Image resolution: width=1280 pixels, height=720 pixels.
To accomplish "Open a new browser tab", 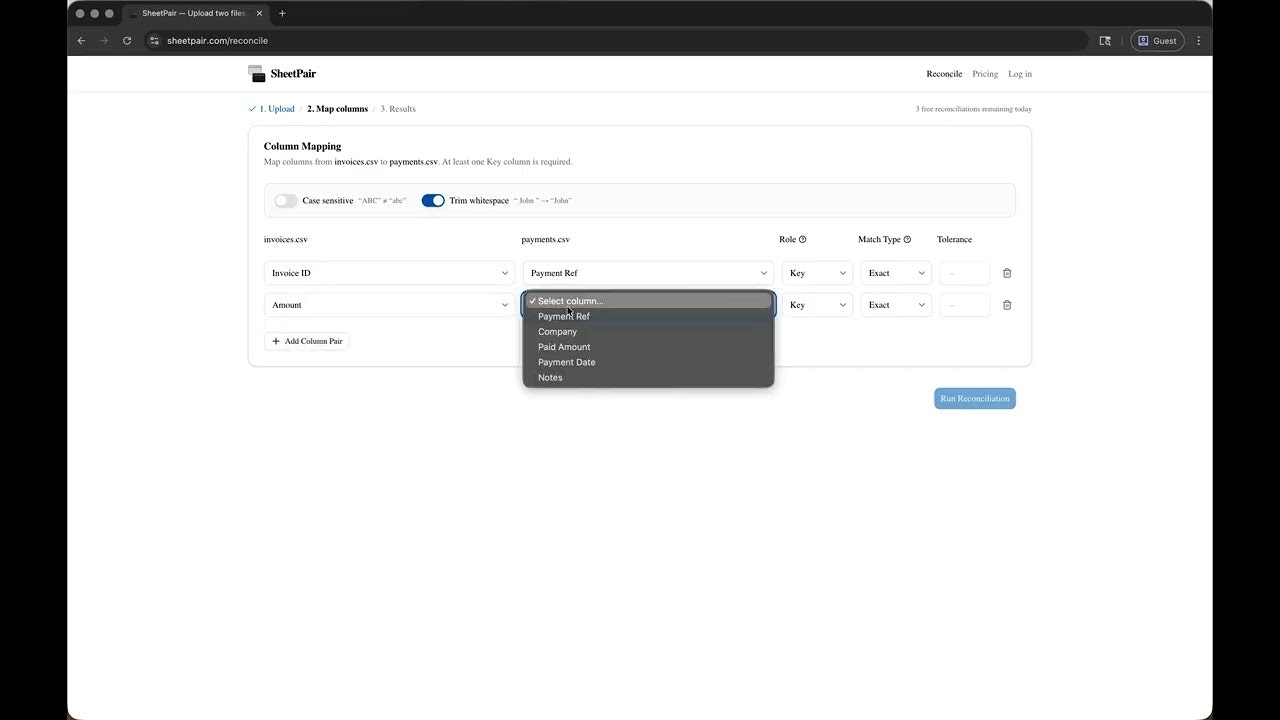I will pos(282,13).
